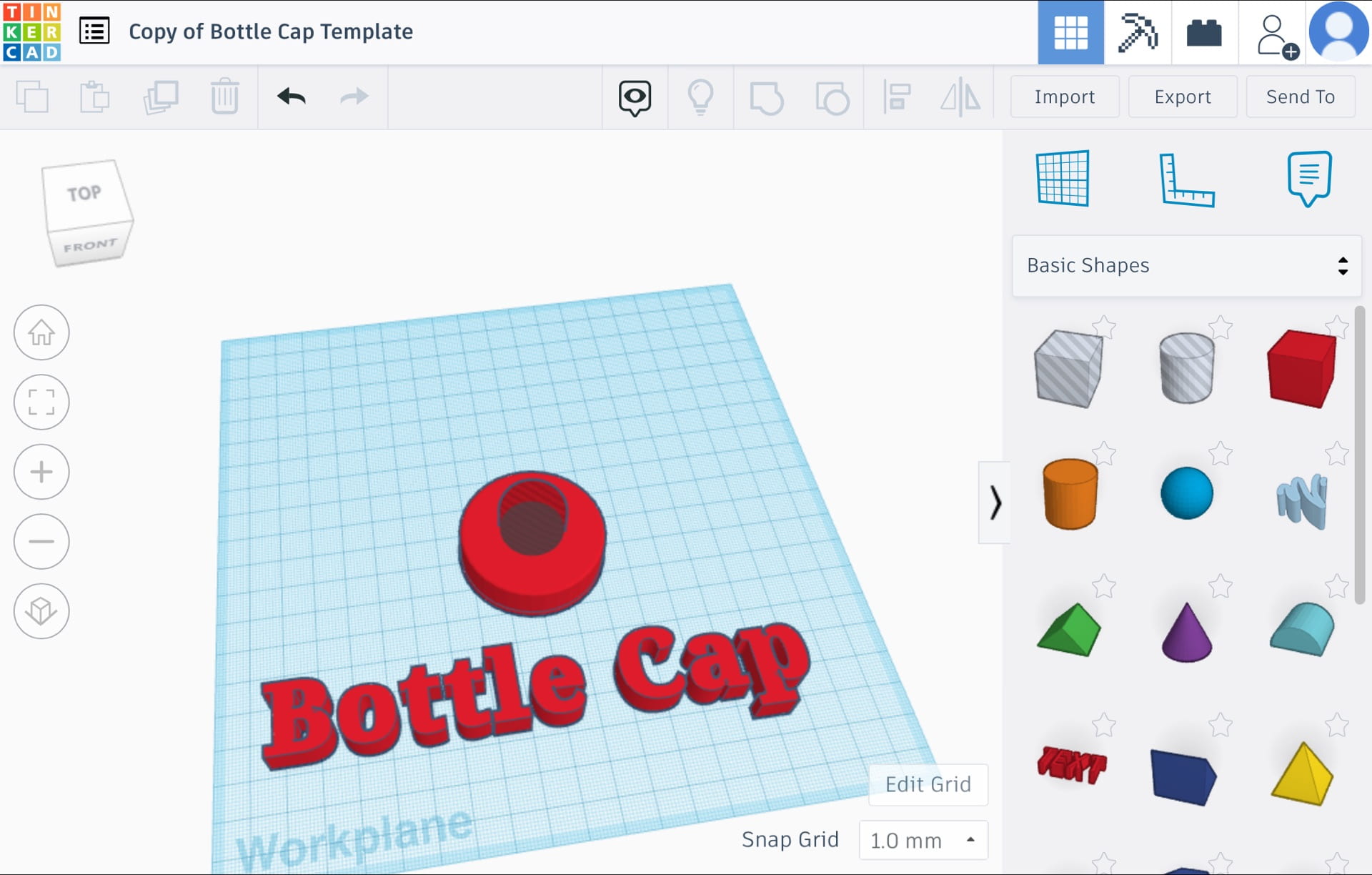Select the red Box shape
The width and height of the screenshot is (1372, 875).
(x=1301, y=368)
